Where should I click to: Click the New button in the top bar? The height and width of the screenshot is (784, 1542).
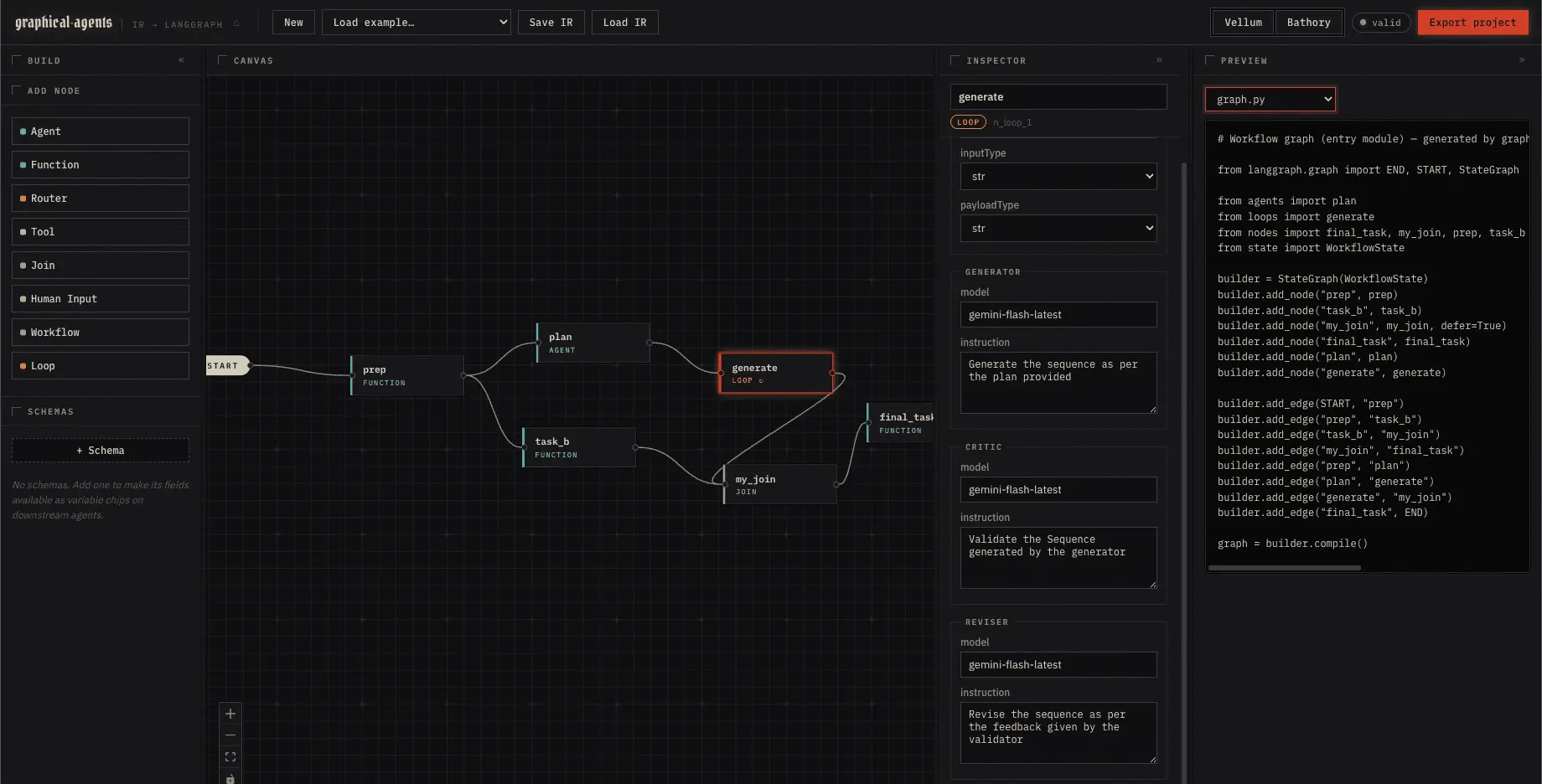click(x=293, y=23)
